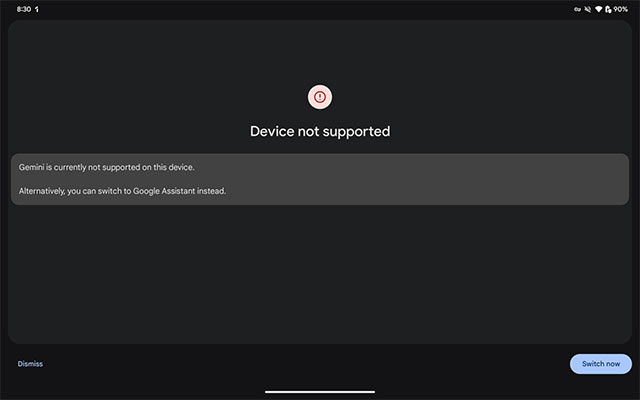Tap the 90% battery percentage text

pos(621,9)
